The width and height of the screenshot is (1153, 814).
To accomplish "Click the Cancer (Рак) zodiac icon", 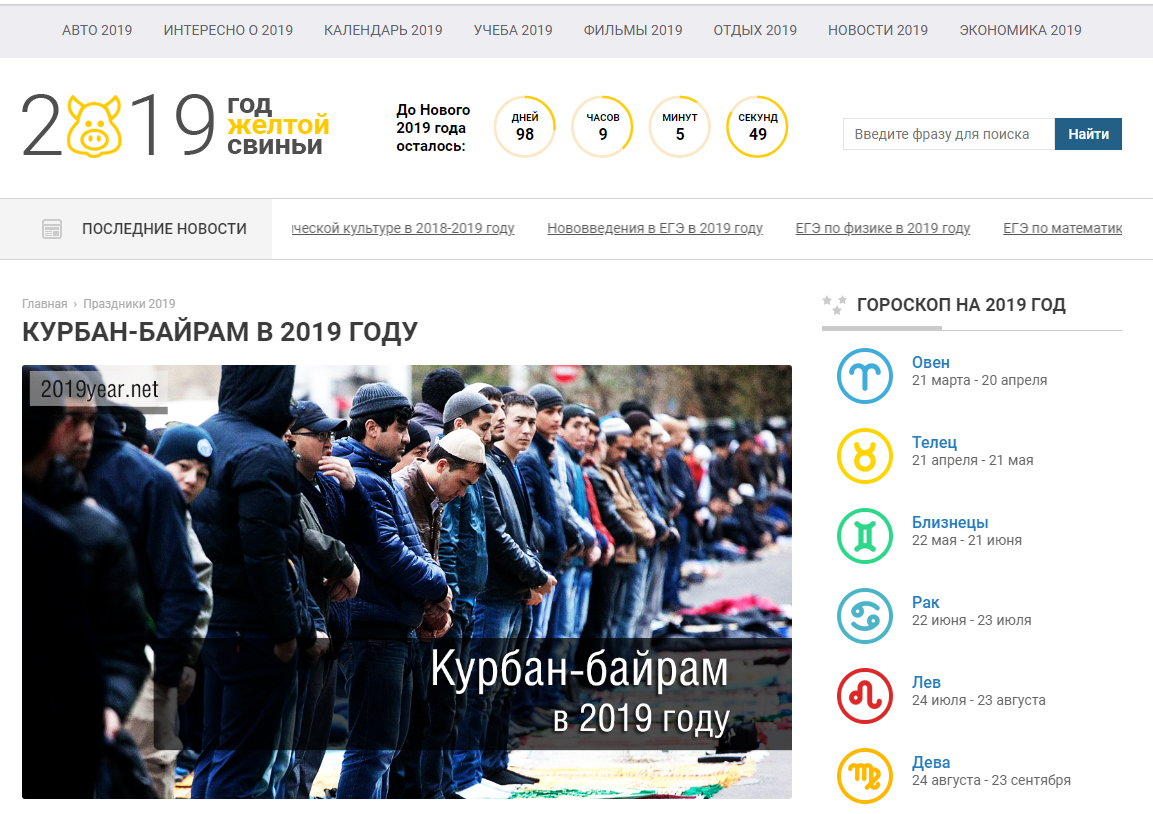I will pyautogui.click(x=864, y=615).
